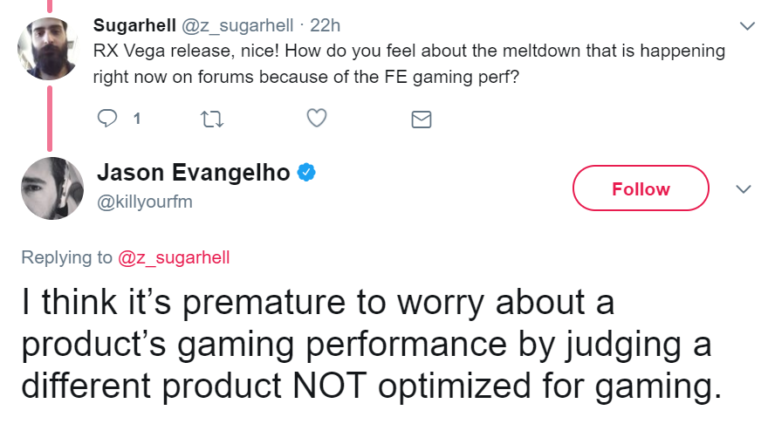Send Sugarhell's tweet via direct message
This screenshot has width=768, height=424.
pyautogui.click(x=421, y=120)
